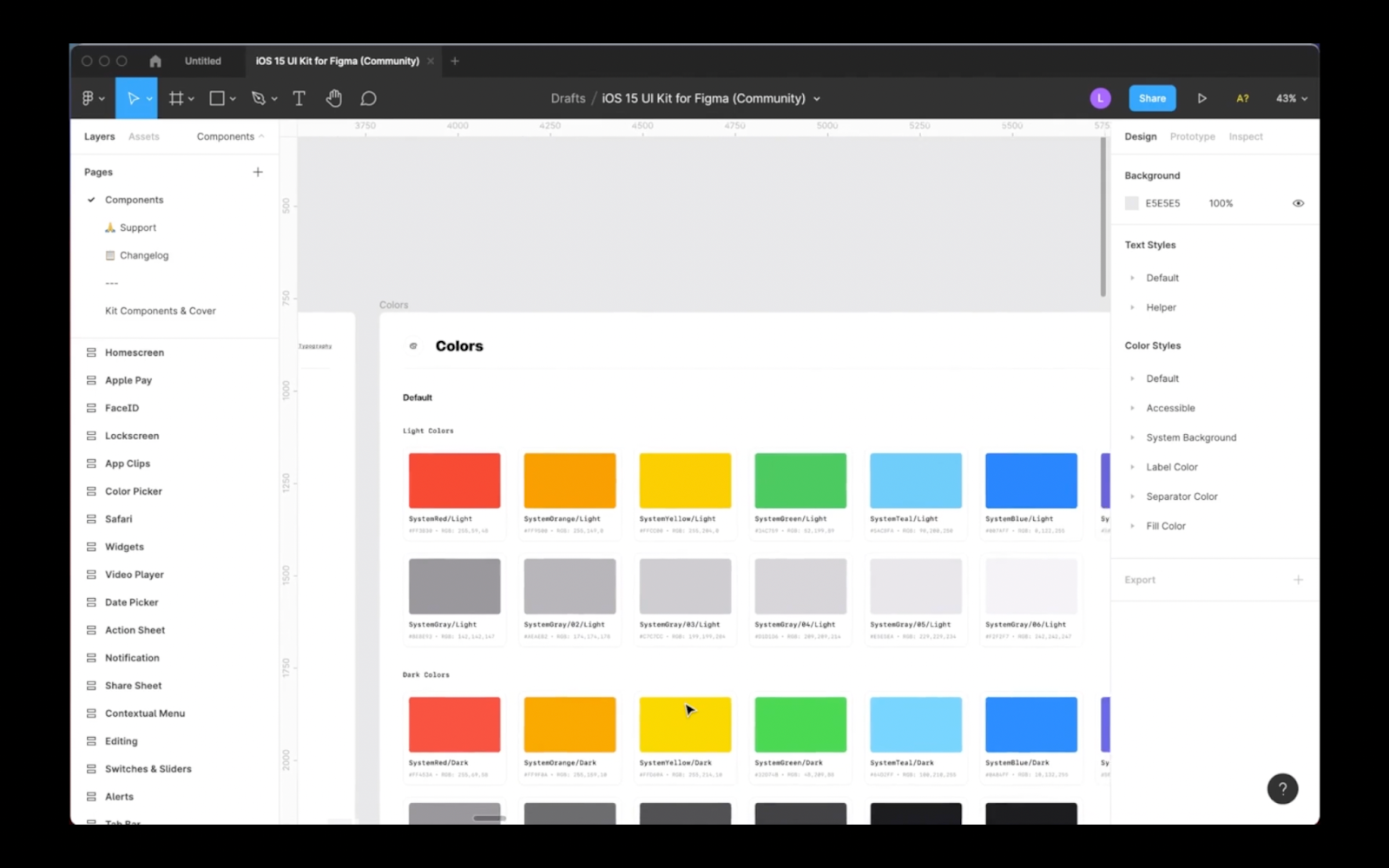Viewport: 1389px width, 868px height.
Task: Open user avatar L
Action: [x=1100, y=98]
